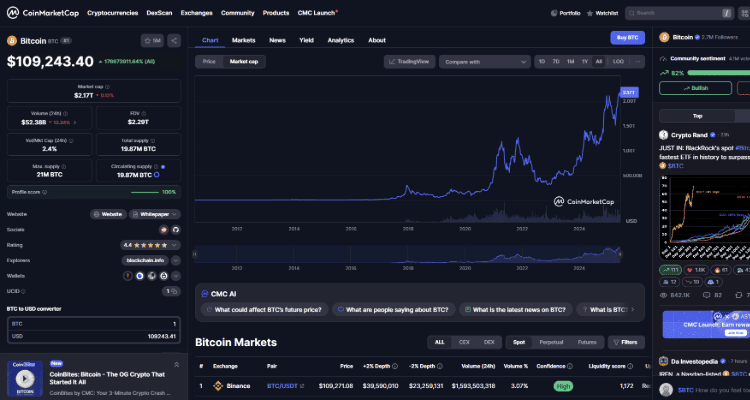Show Max. supply info icon
Screen dimensions: 750x400
pyautogui.click(x=64, y=167)
